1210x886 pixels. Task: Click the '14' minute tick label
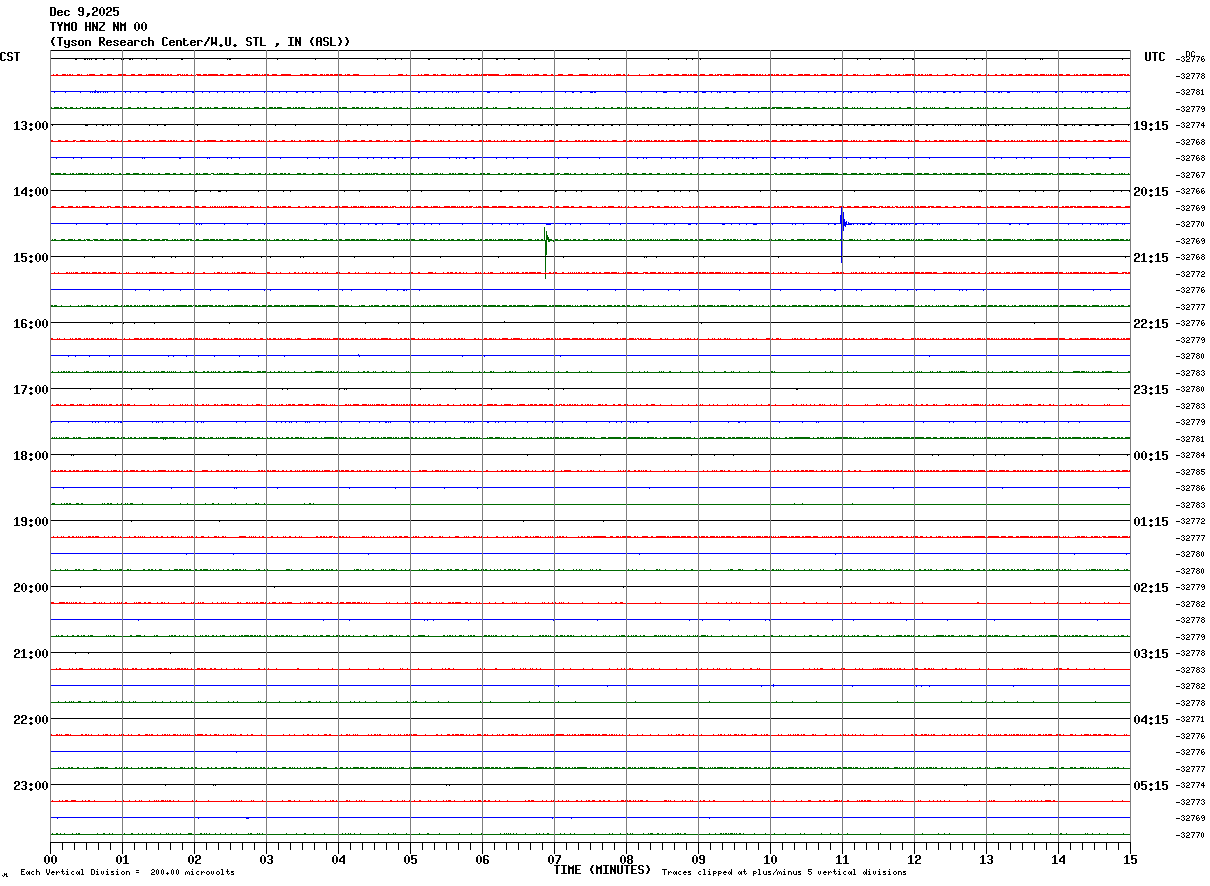tap(1058, 859)
